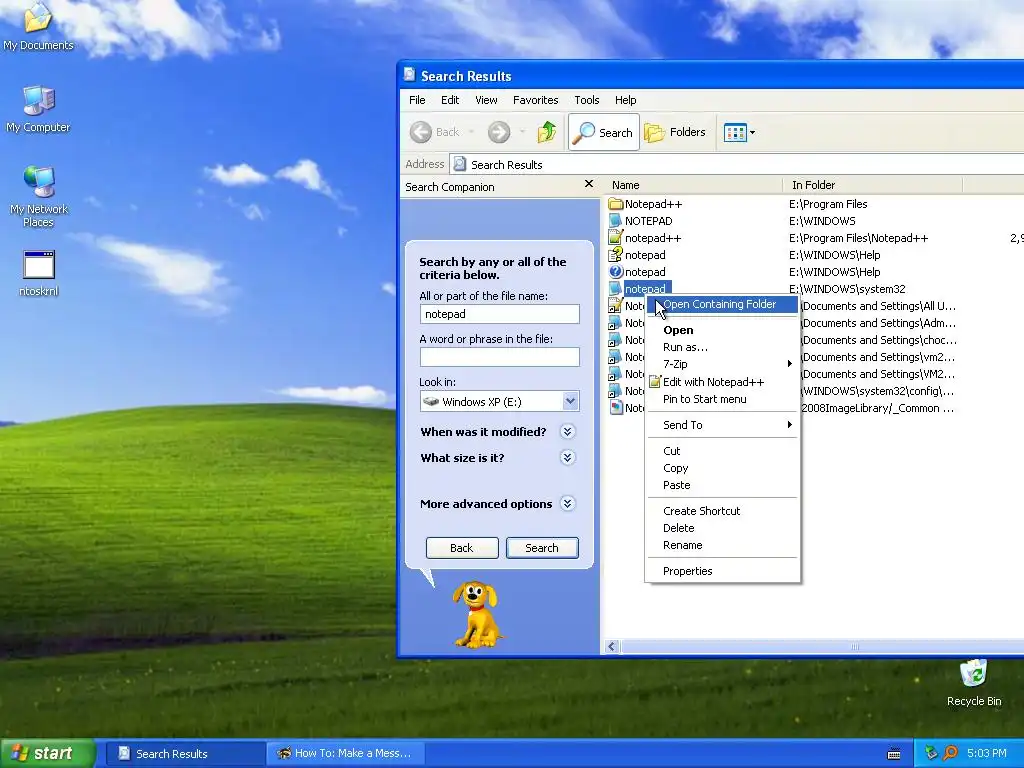This screenshot has height=768, width=1024.
Task: Click the Search Results window title icon
Action: coord(409,74)
